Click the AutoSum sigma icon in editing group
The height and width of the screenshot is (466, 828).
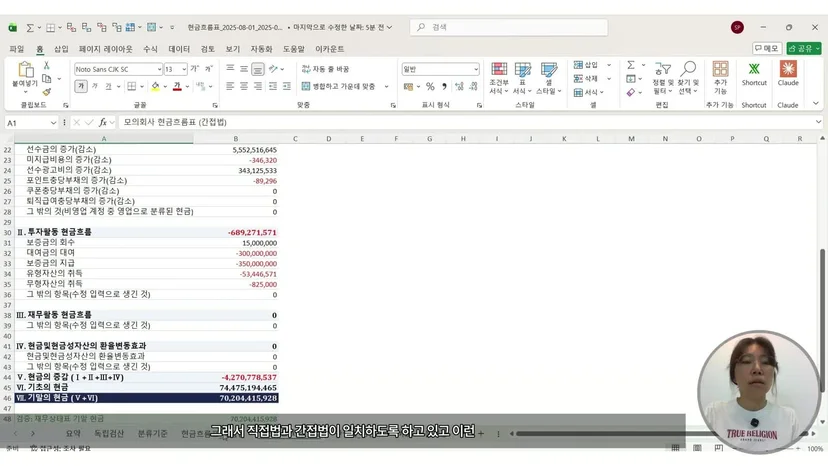(x=631, y=65)
